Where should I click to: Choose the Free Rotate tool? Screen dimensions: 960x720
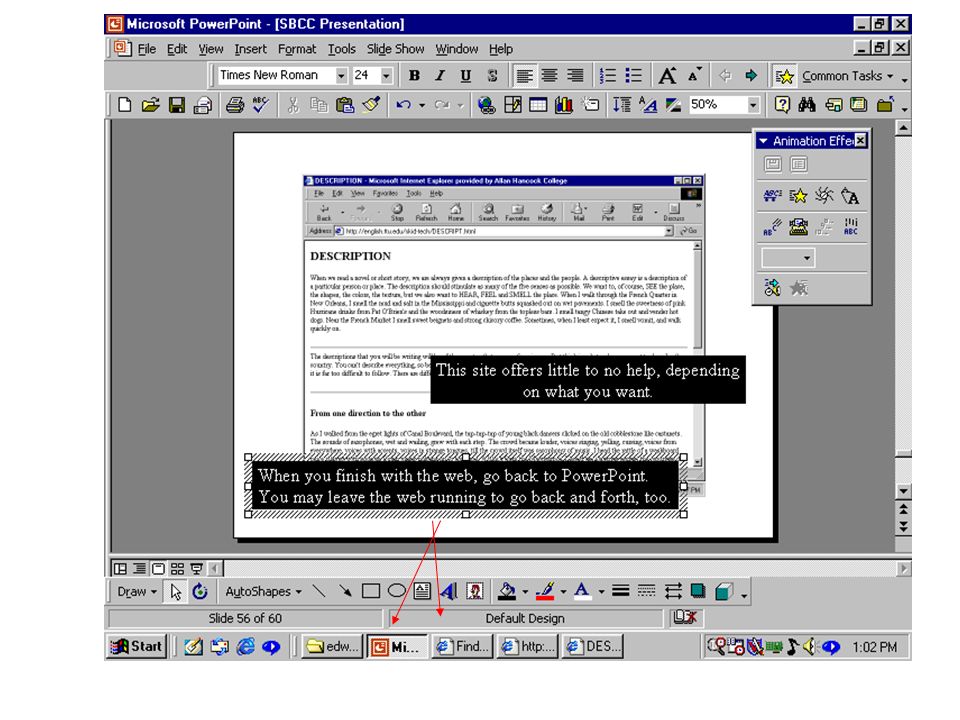coord(200,591)
